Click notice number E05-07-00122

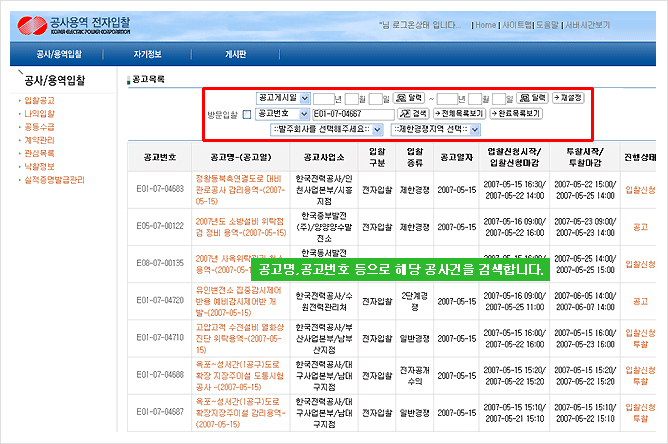pos(160,226)
